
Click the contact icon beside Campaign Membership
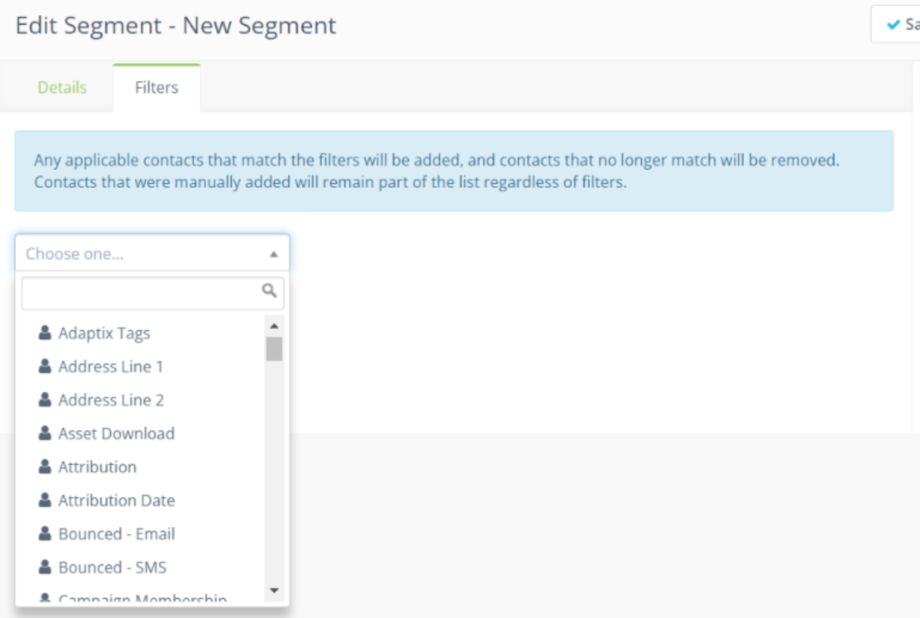click(x=46, y=597)
